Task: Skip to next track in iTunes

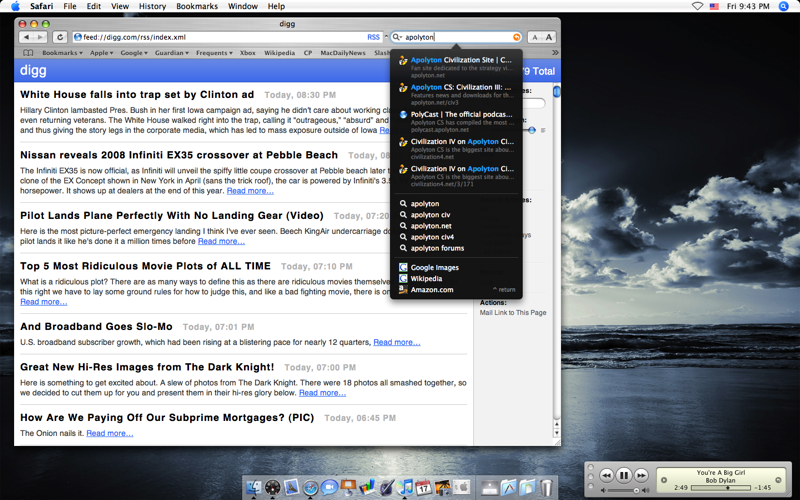Action: point(642,476)
